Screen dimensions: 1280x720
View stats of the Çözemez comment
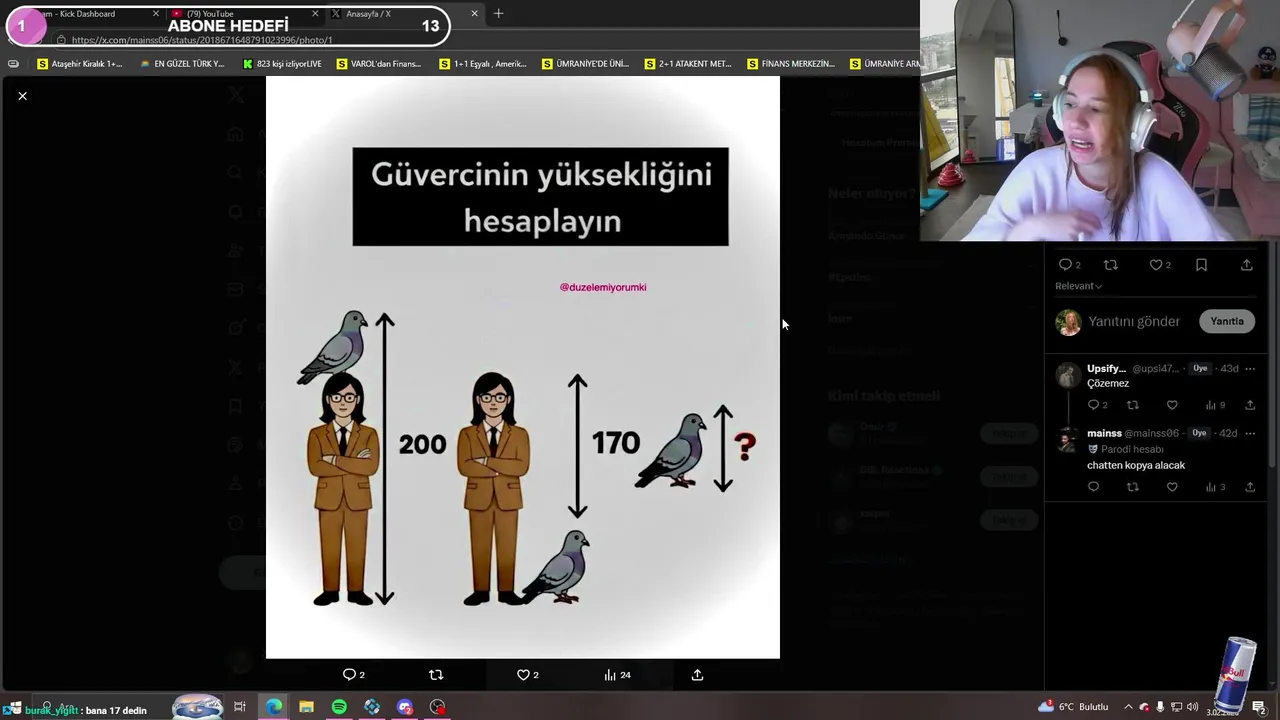point(1215,405)
